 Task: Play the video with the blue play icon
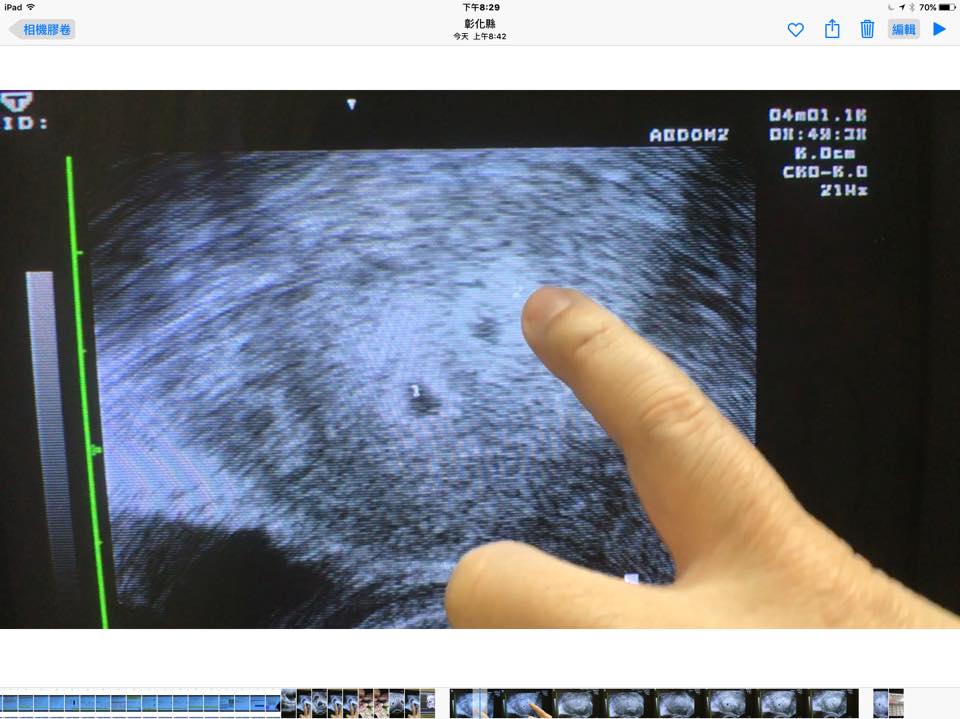(939, 29)
